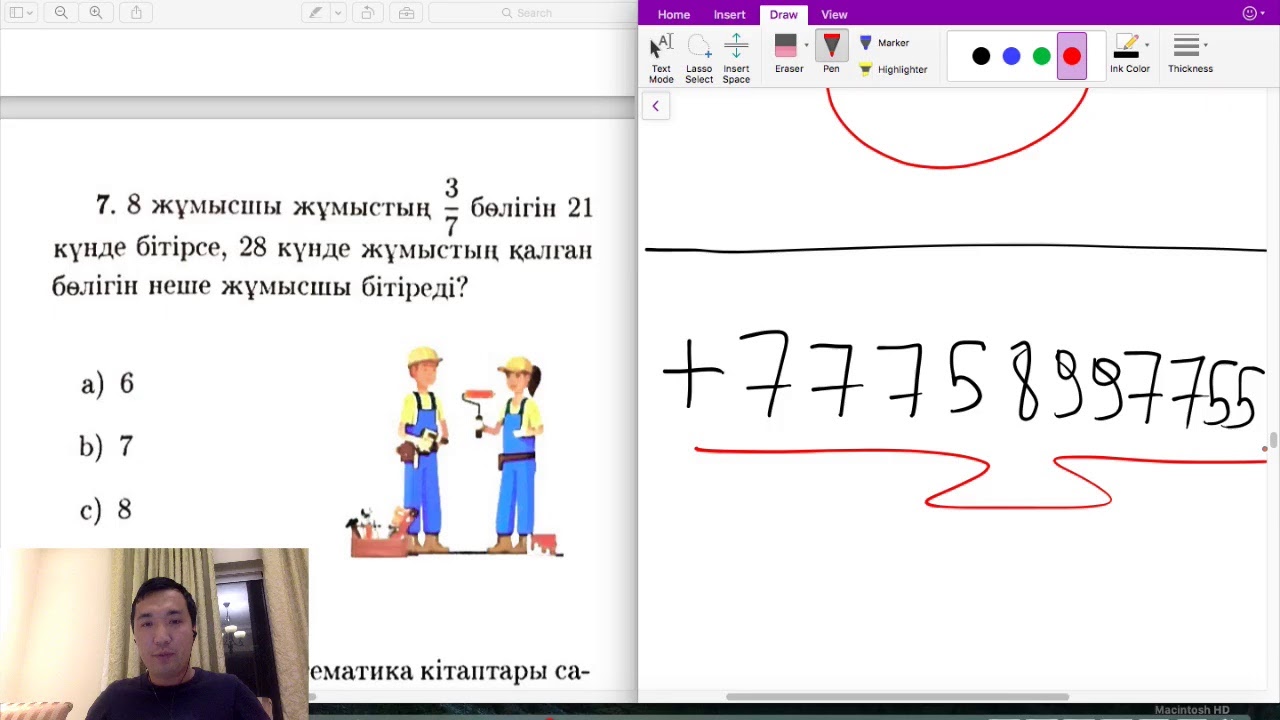1280x720 pixels.
Task: Switch to Text Mode in OneNote
Action: pos(661,58)
